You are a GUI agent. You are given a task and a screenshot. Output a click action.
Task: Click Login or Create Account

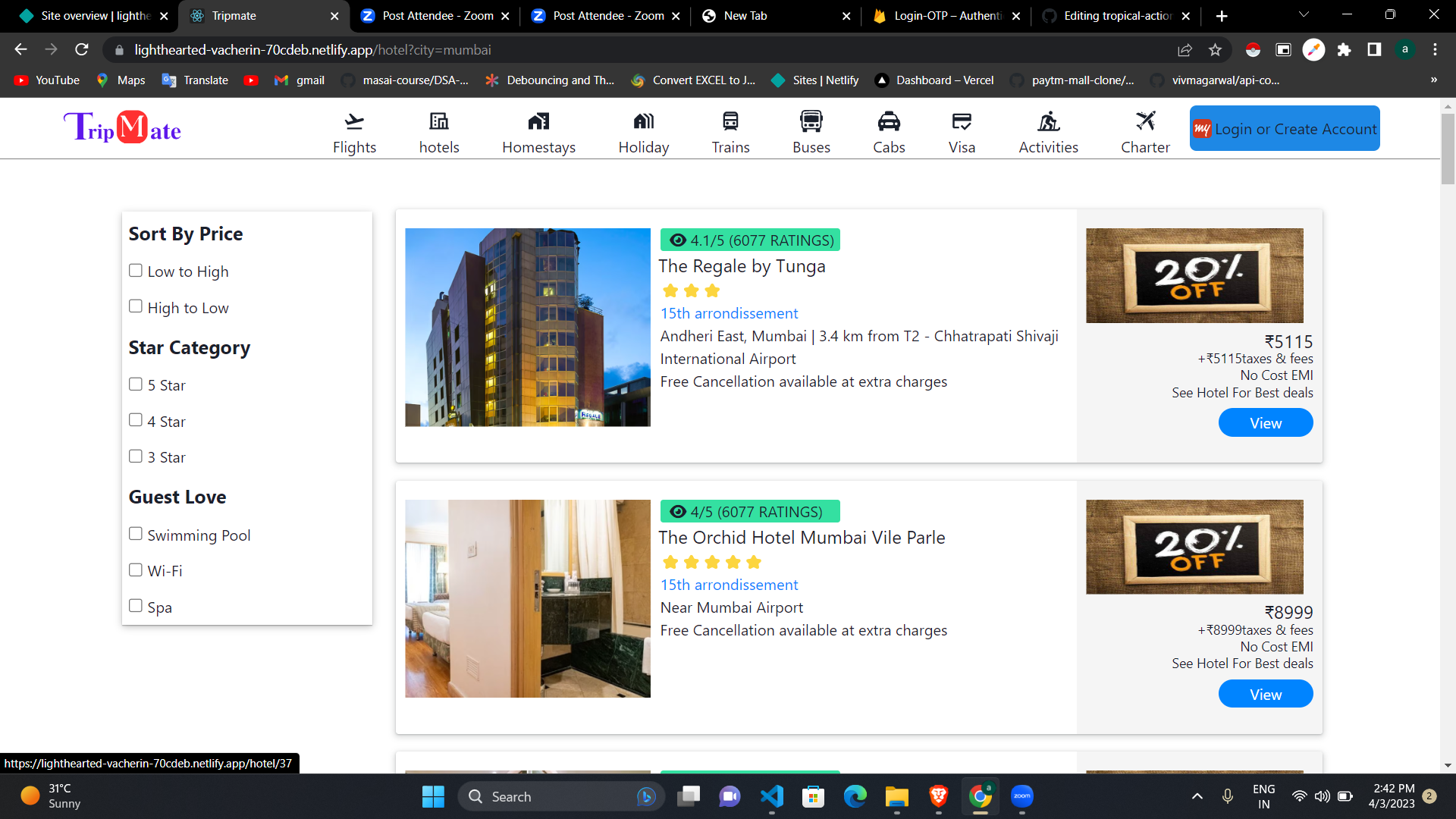[1284, 128]
